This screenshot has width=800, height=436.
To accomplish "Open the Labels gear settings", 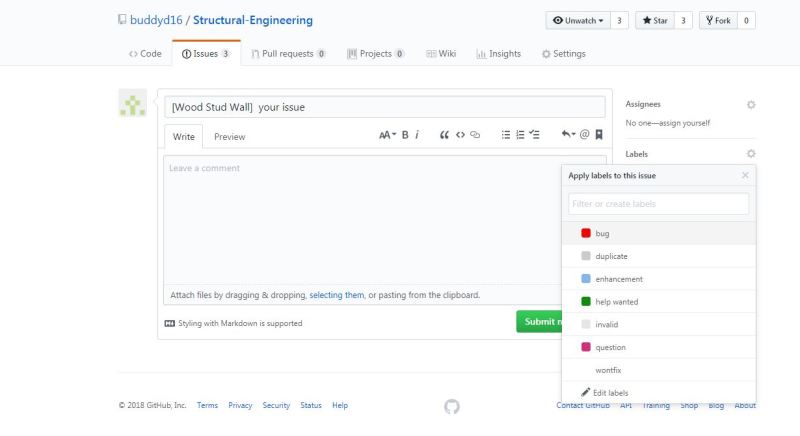I will [751, 153].
